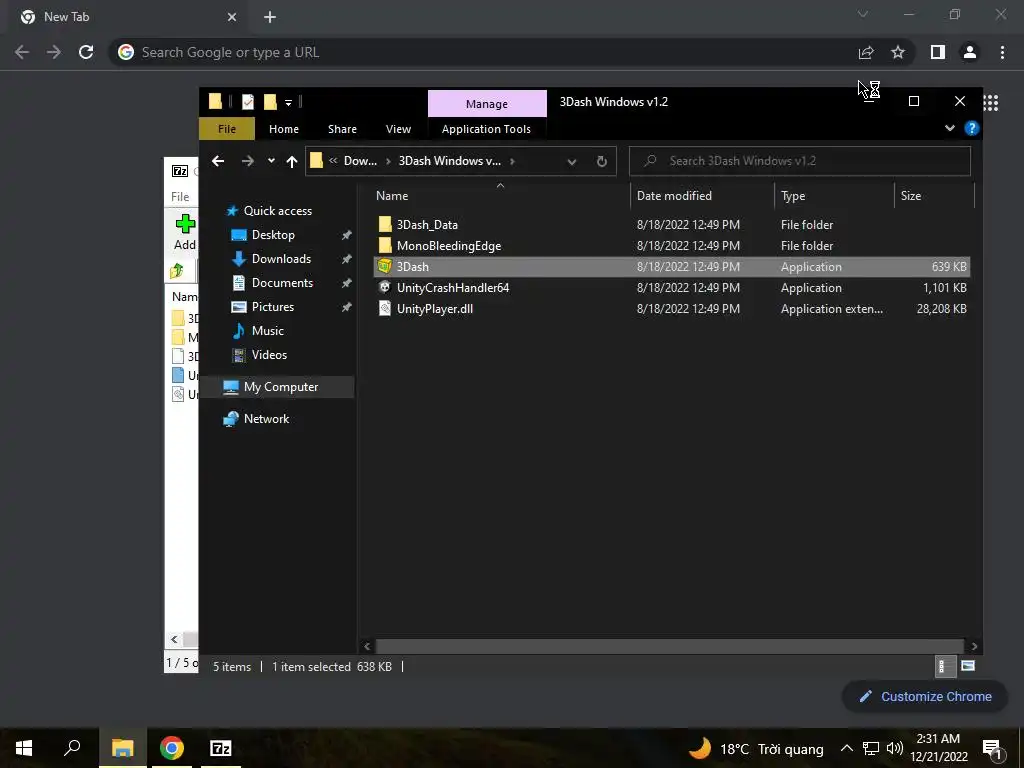The image size is (1024, 768).
Task: Expand address bar history dropdown
Action: point(571,162)
